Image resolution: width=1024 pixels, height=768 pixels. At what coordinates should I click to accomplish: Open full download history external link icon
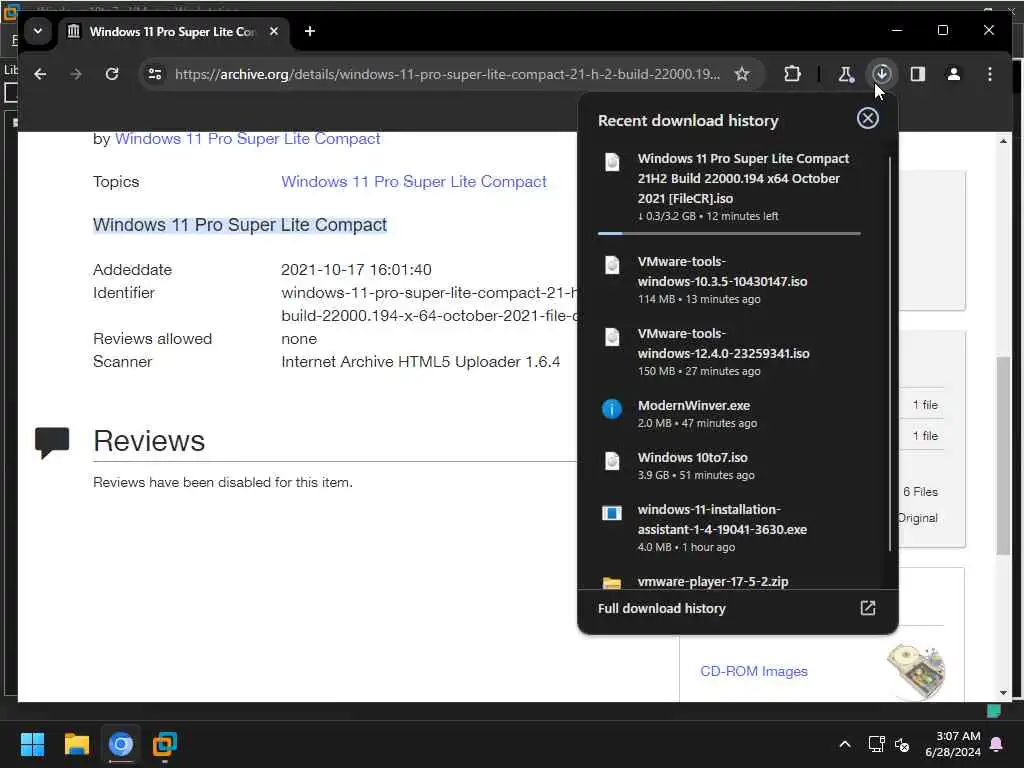867,608
